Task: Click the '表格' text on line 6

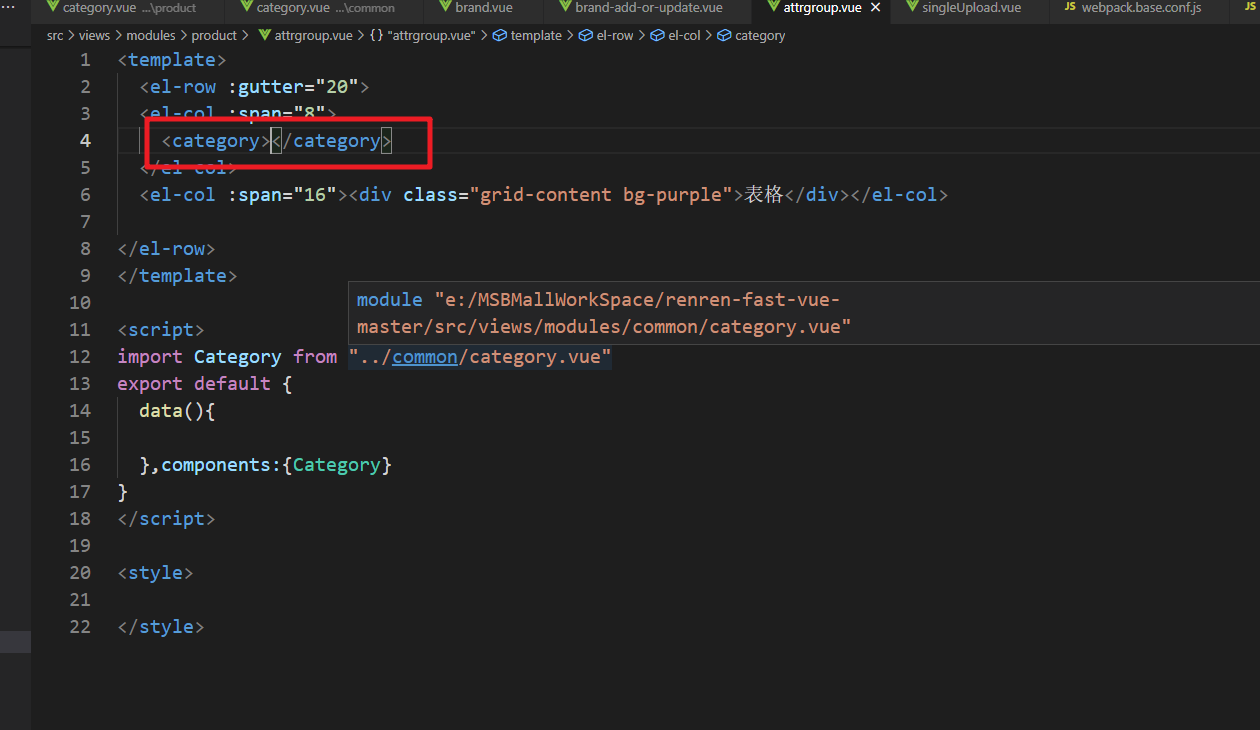Action: [x=765, y=195]
